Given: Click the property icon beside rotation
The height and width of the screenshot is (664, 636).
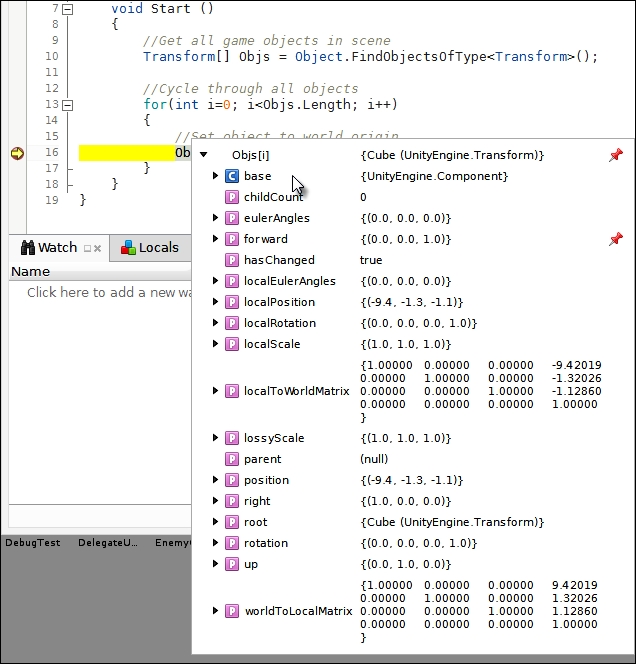Looking at the screenshot, I should click(x=232, y=543).
